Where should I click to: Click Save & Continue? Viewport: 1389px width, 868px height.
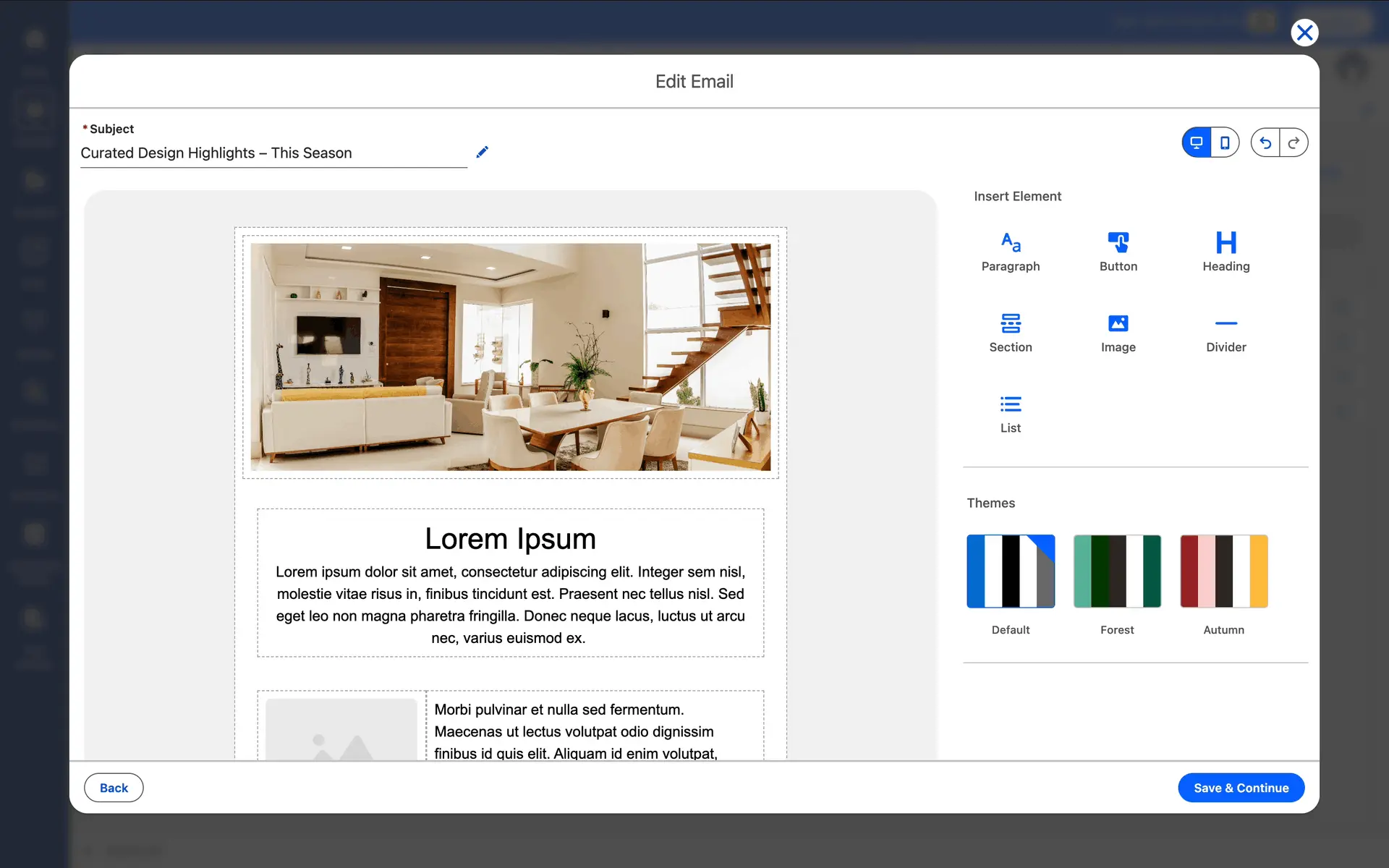1241,788
